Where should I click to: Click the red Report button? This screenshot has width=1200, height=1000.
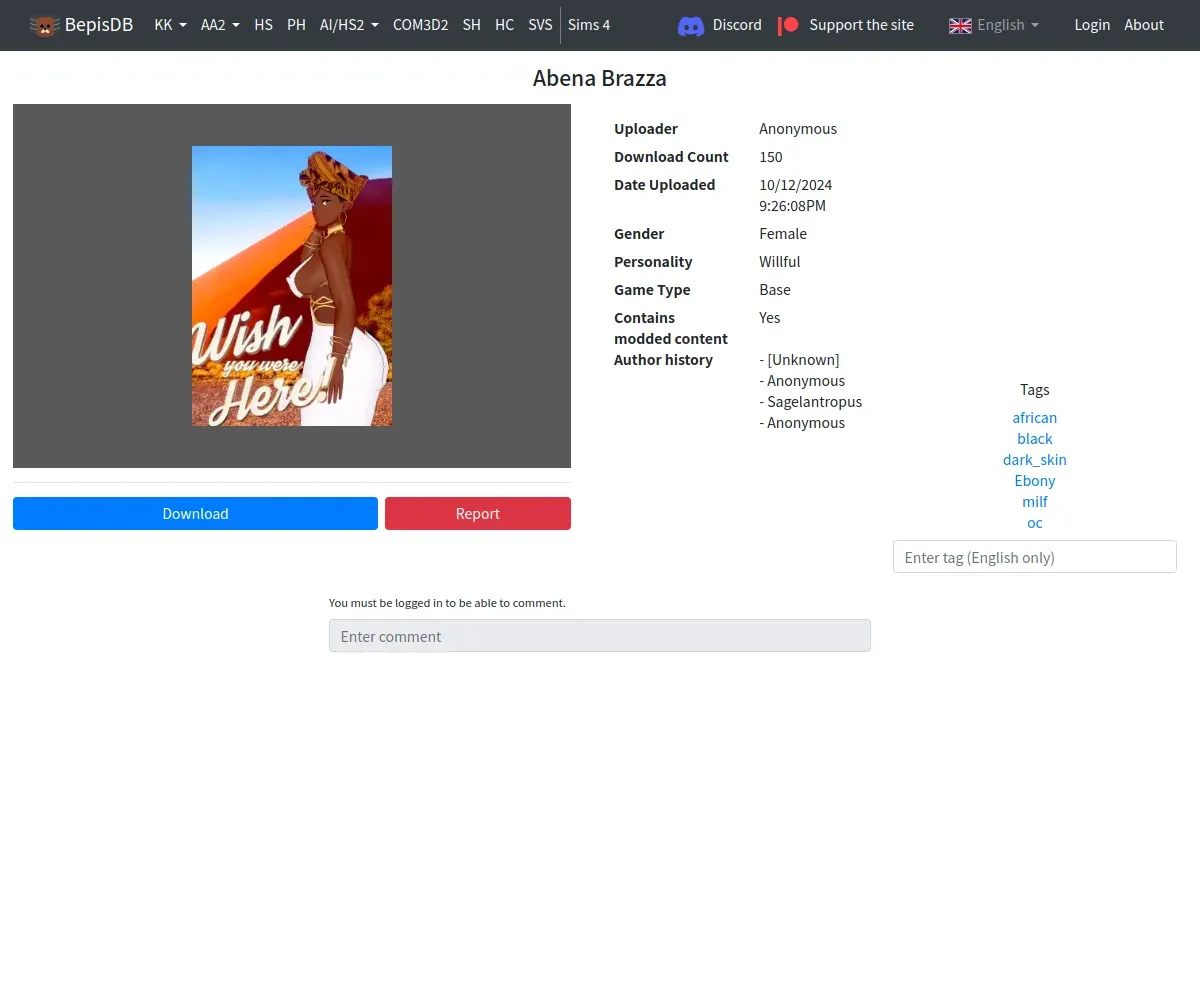pyautogui.click(x=478, y=513)
